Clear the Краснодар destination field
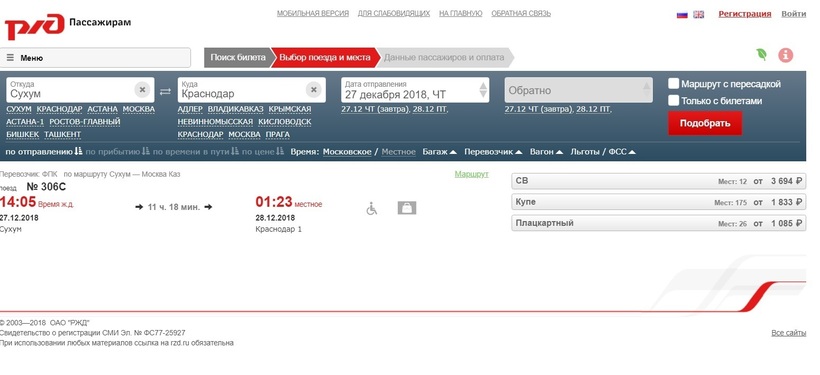Viewport: 820px width, 375px height. pos(313,90)
